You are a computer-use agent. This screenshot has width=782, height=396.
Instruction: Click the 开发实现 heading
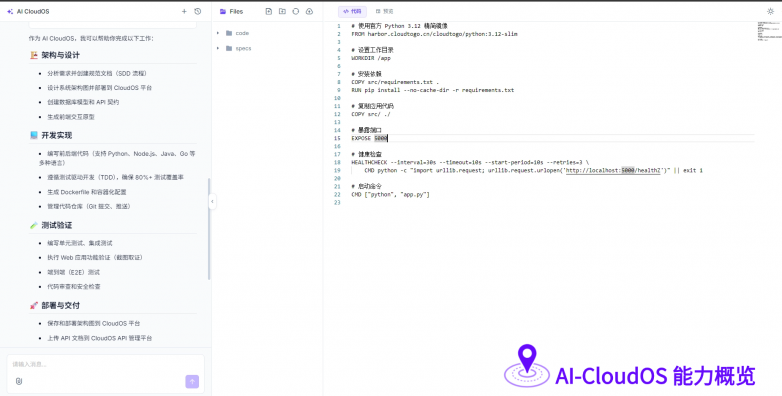[x=56, y=136]
